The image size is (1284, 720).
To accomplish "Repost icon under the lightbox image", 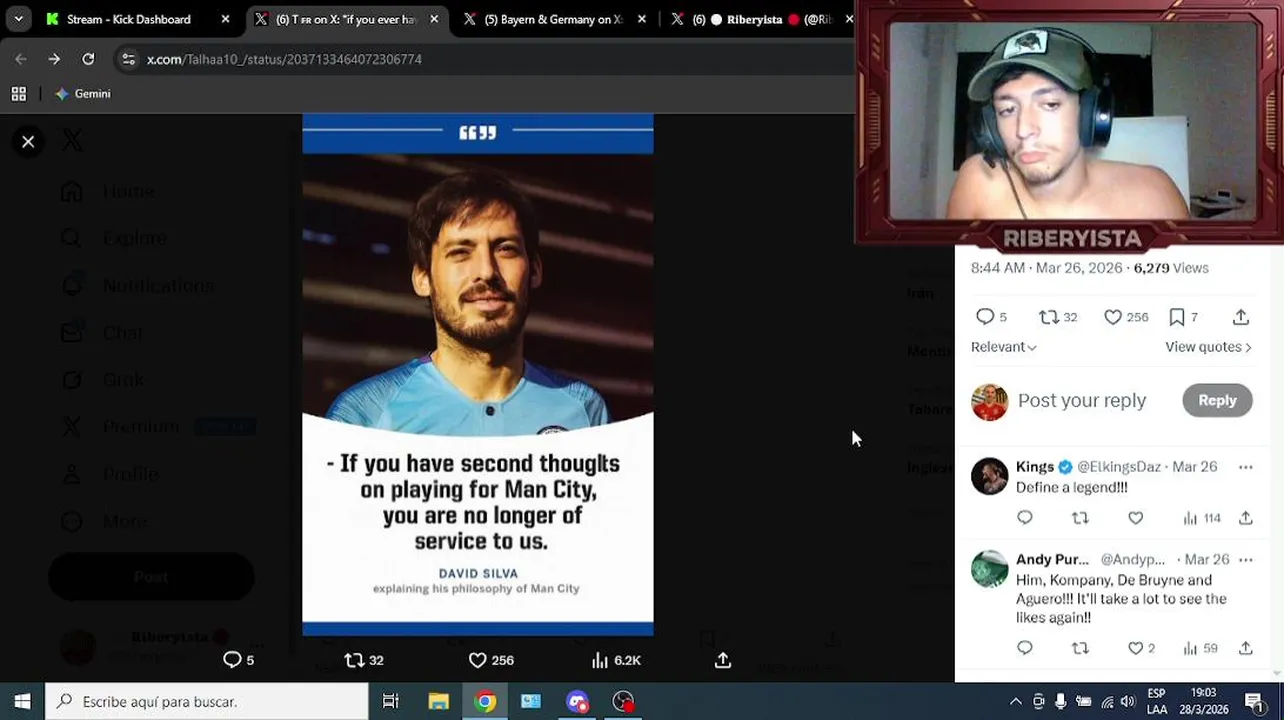I will pyautogui.click(x=354, y=660).
